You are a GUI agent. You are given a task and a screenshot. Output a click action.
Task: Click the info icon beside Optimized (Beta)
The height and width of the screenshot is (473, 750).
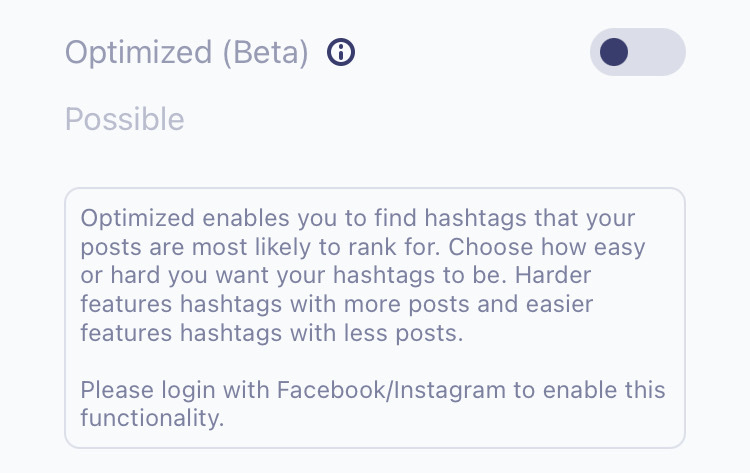click(x=342, y=52)
